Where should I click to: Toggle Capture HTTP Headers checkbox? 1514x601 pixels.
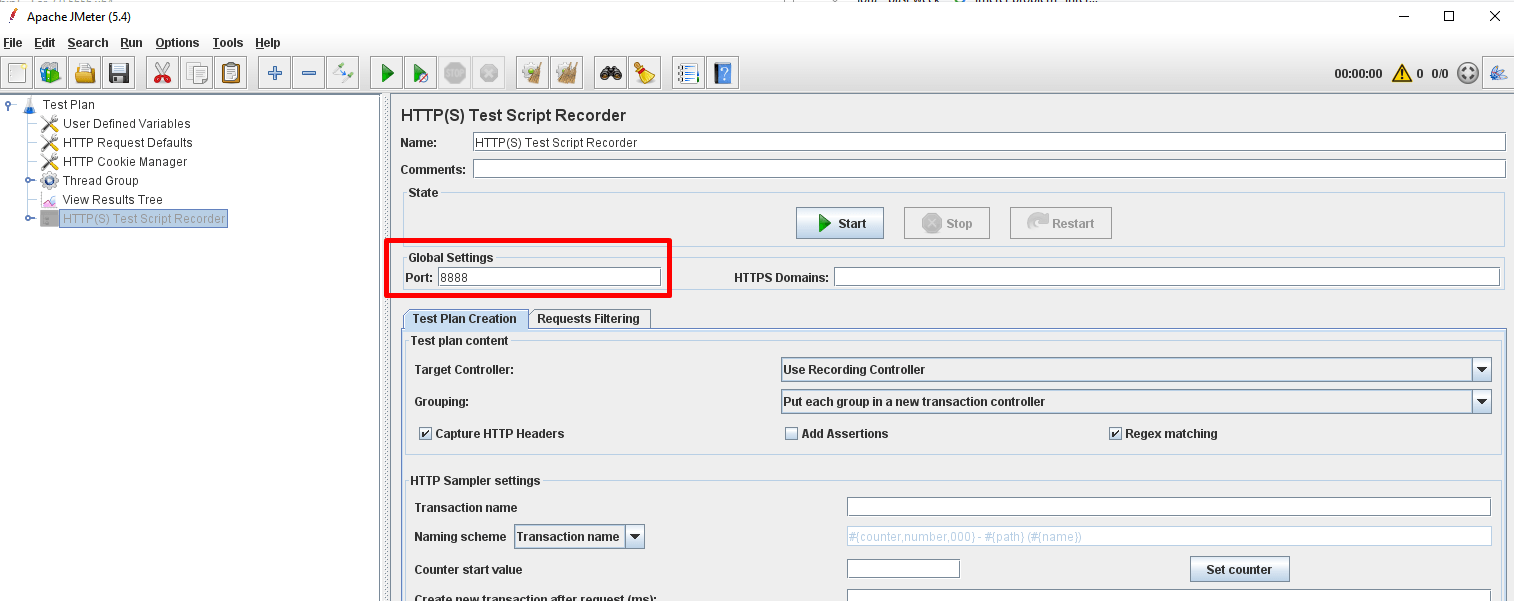tap(426, 434)
